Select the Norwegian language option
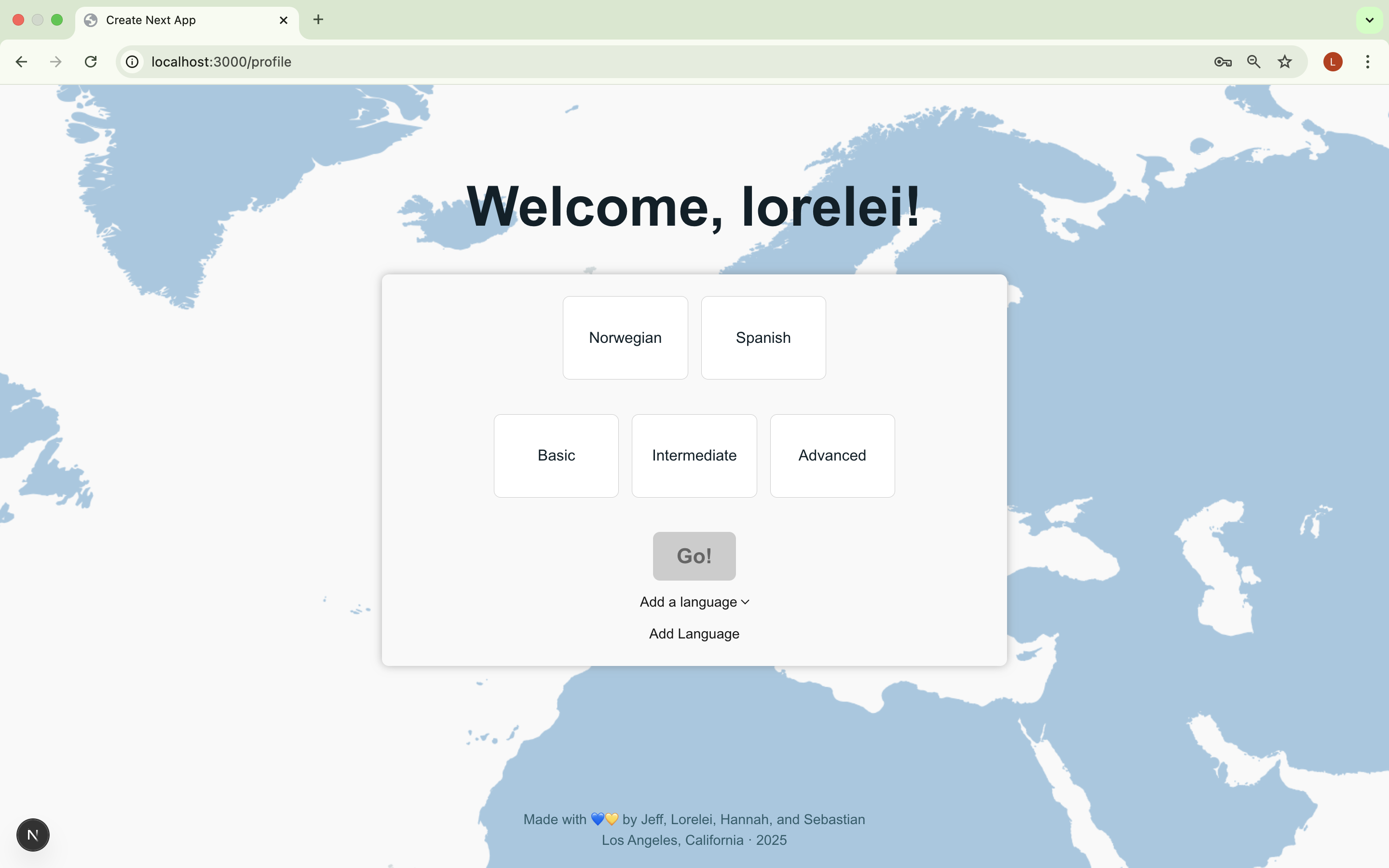1389x868 pixels. [x=625, y=338]
